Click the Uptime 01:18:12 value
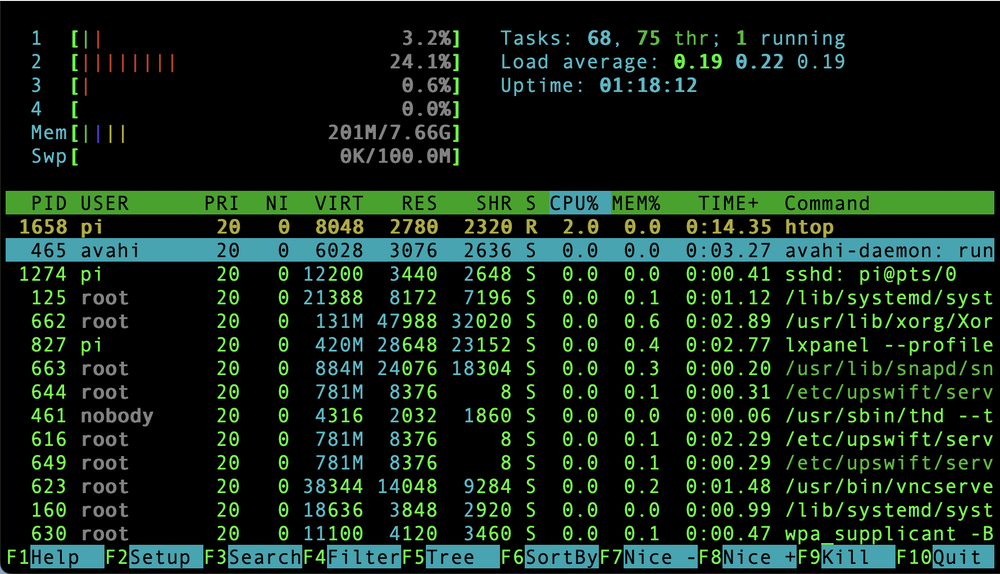The width and height of the screenshot is (1000, 574). coord(648,85)
